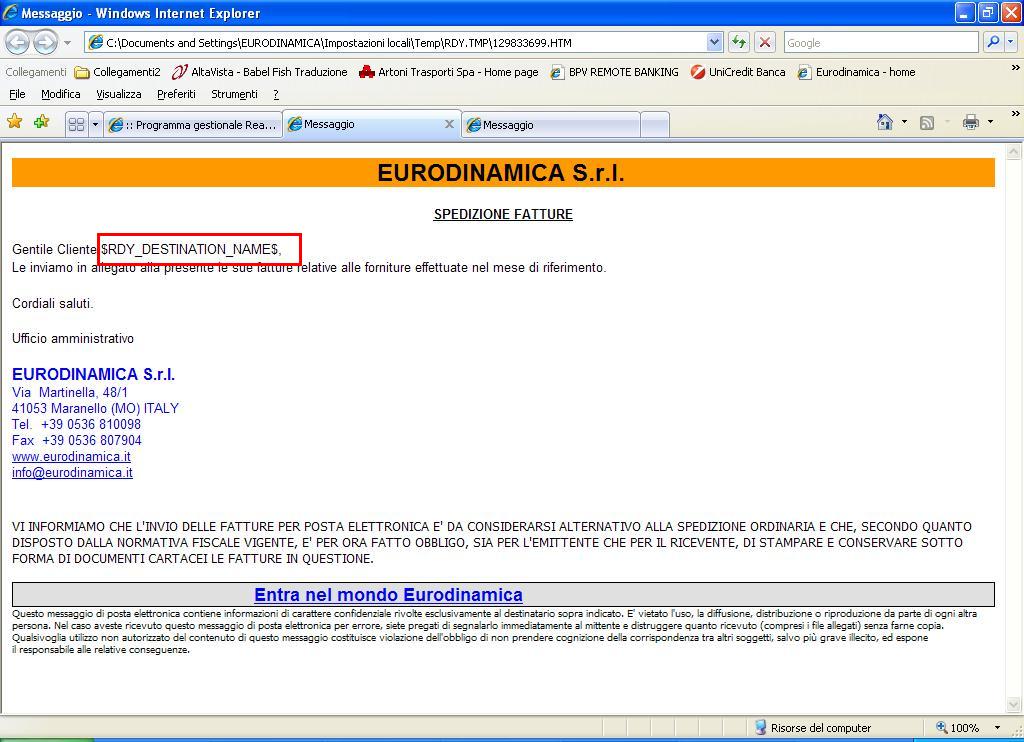The width and height of the screenshot is (1024, 742).
Task: Open the Preferiti menu
Action: coord(176,94)
